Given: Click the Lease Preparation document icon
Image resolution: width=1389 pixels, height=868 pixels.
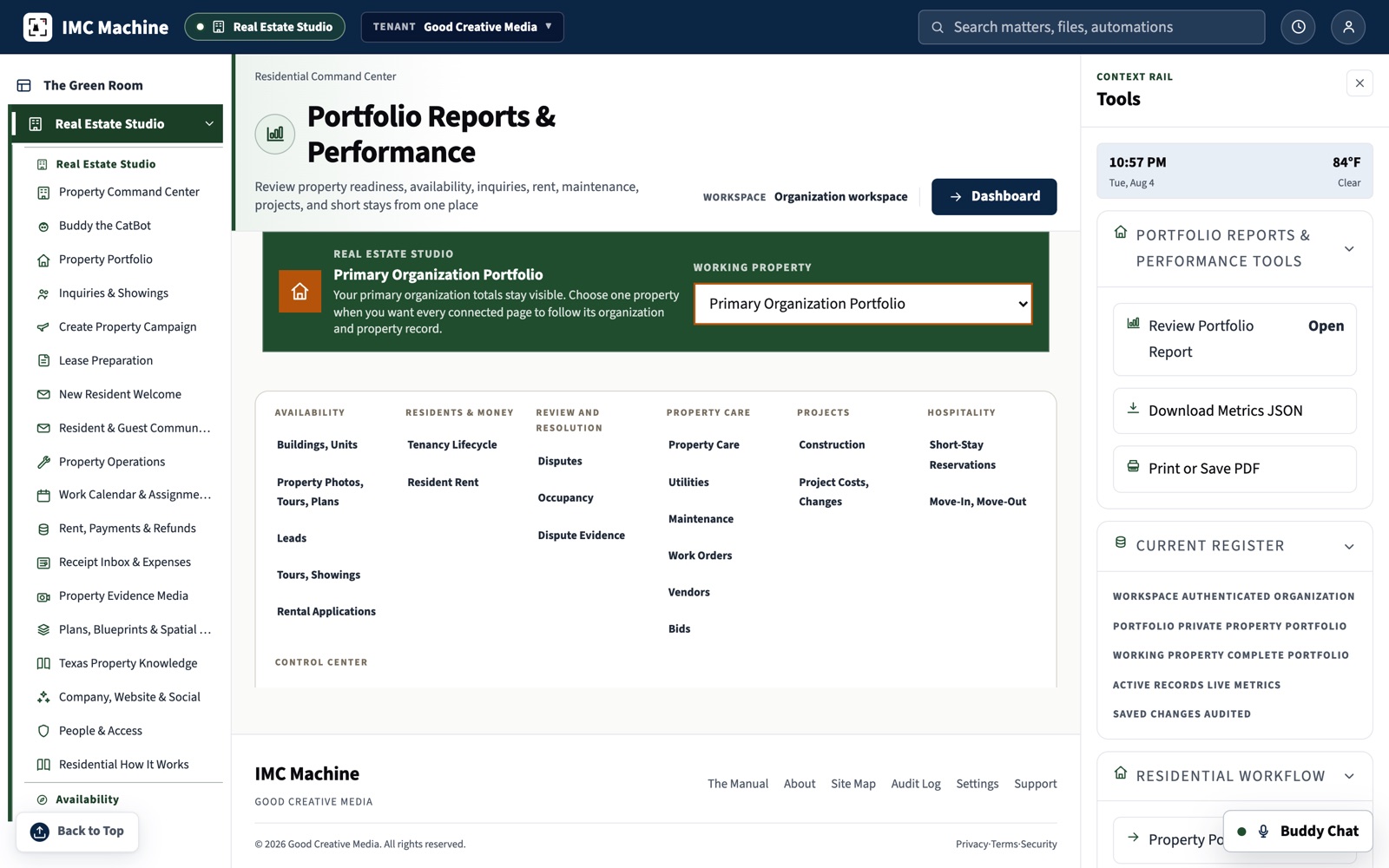Looking at the screenshot, I should pos(43,361).
